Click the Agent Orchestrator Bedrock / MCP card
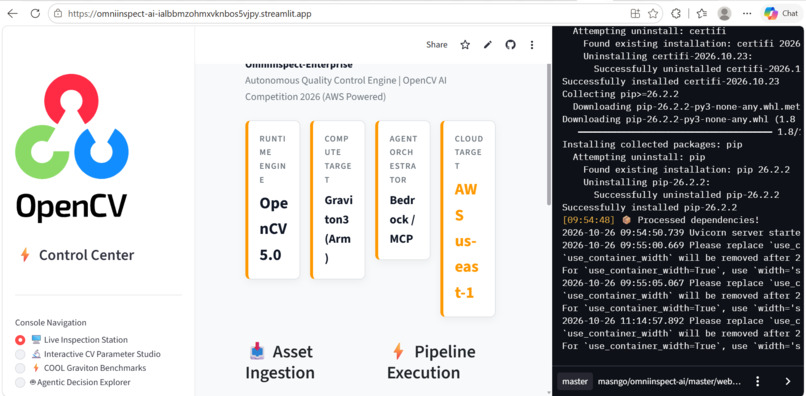 [403, 190]
